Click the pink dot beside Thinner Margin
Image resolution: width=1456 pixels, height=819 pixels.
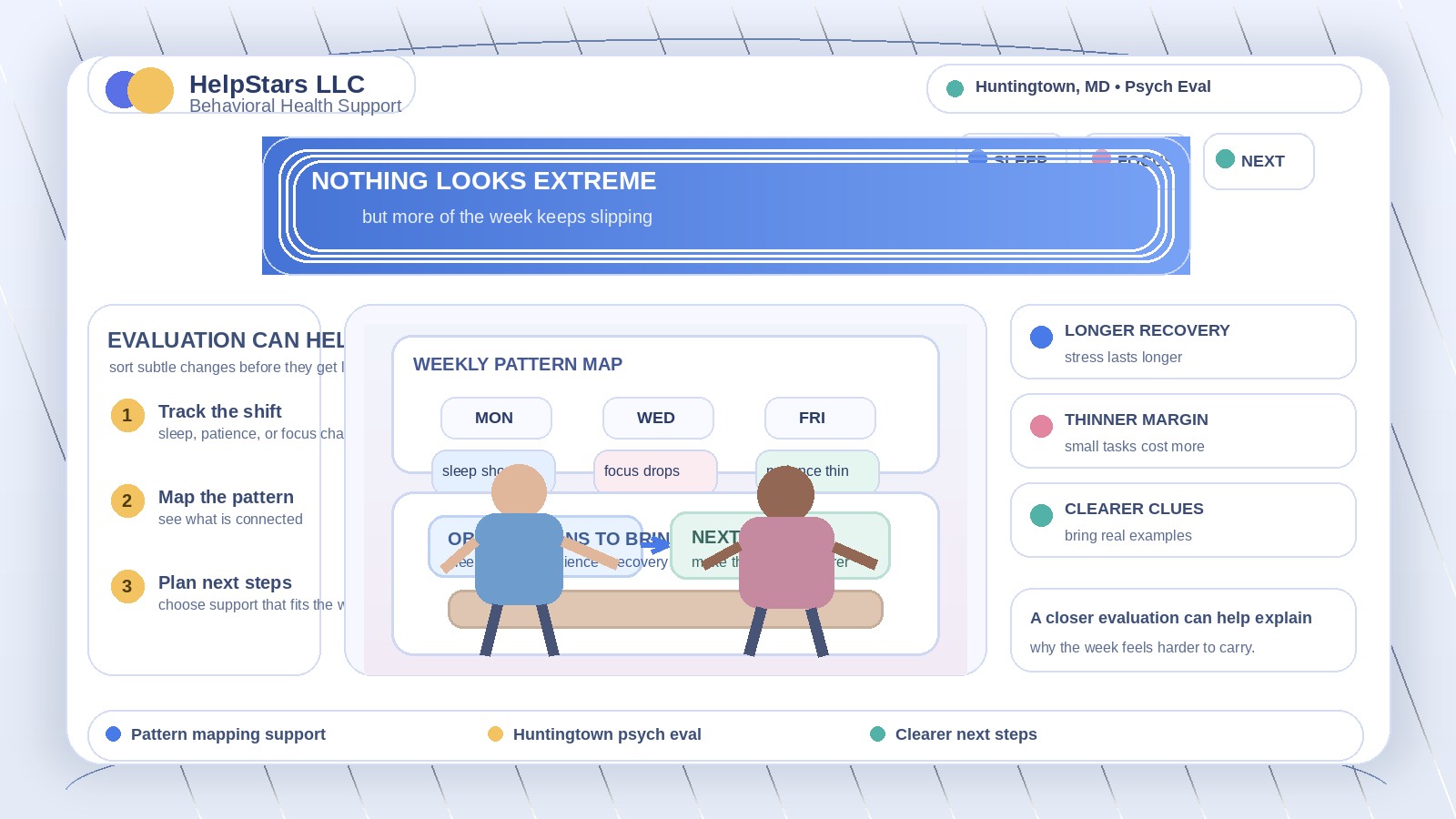(x=1041, y=426)
